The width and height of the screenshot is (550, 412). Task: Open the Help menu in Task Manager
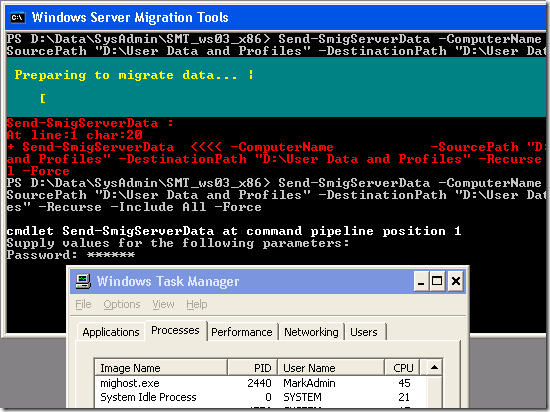pos(196,304)
